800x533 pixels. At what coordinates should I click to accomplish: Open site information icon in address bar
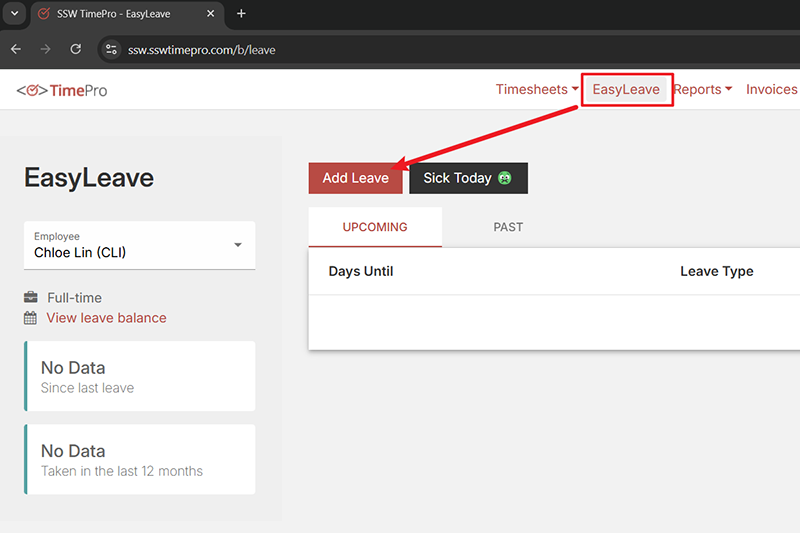111,49
